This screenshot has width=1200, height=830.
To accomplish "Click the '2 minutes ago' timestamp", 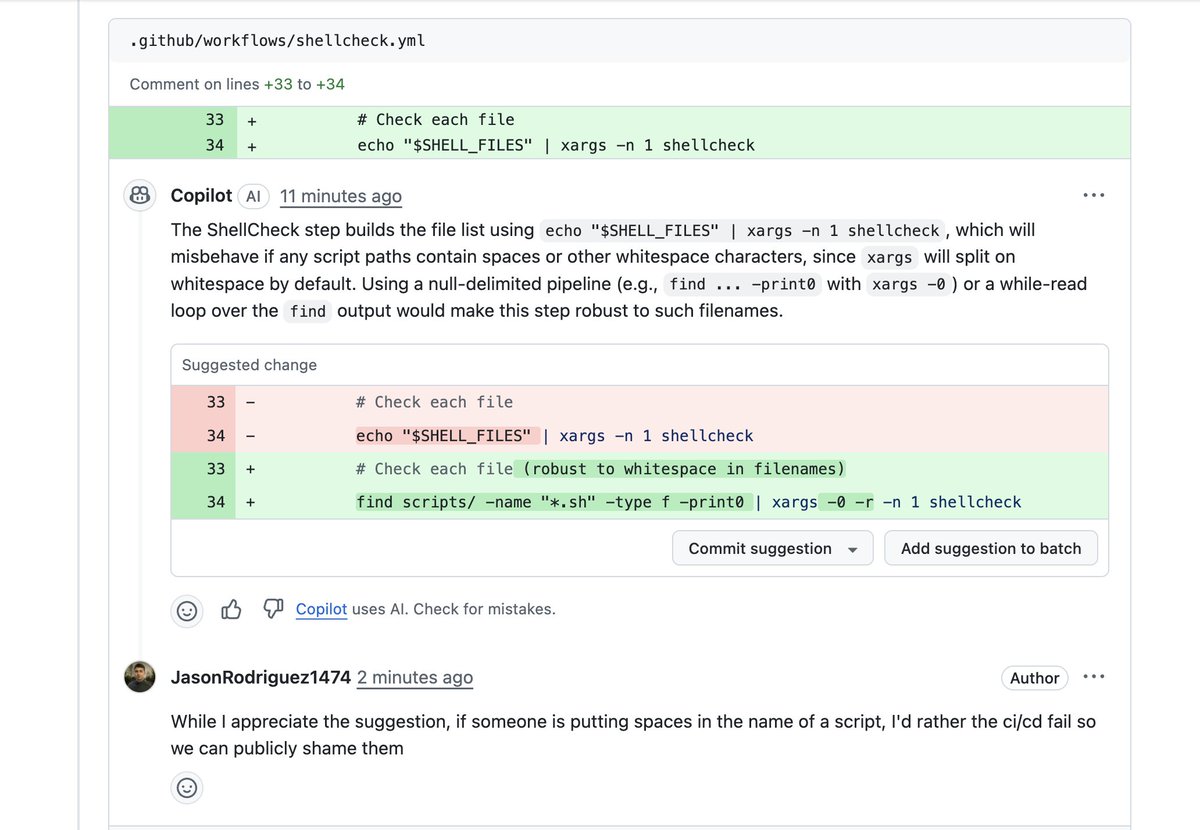I will click(415, 678).
